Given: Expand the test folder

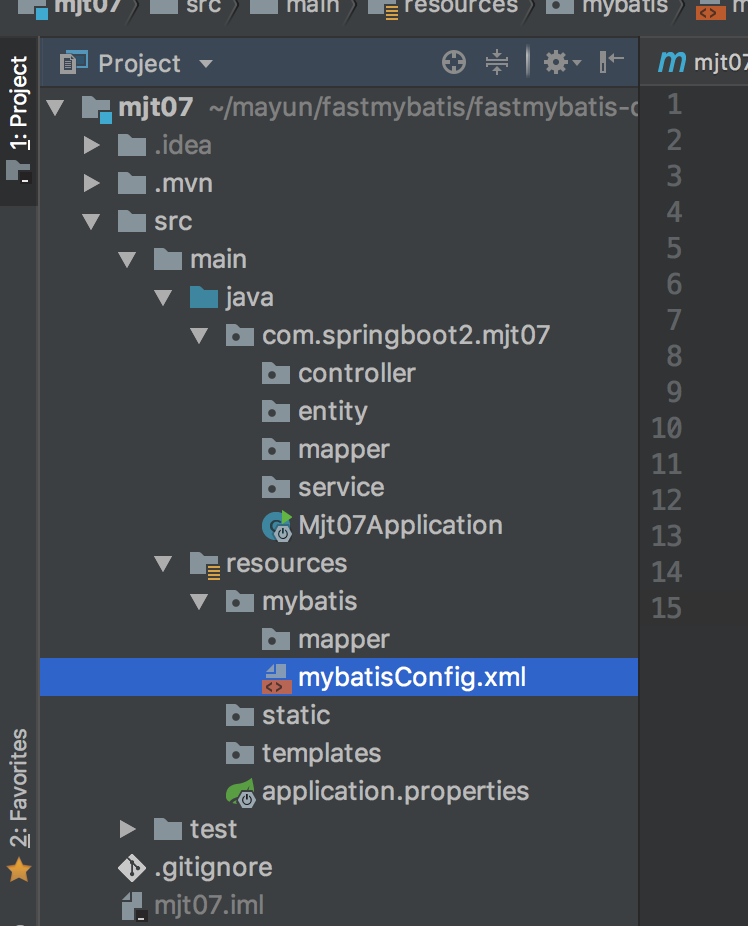Looking at the screenshot, I should 128,829.
